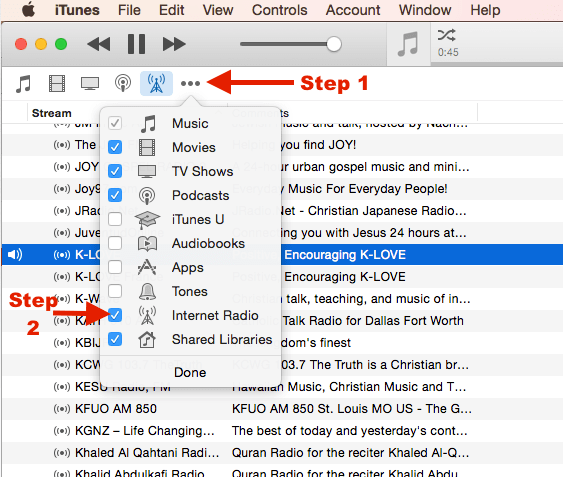Click stream icon beside KGNZ
The width and height of the screenshot is (563, 477).
tap(62, 431)
